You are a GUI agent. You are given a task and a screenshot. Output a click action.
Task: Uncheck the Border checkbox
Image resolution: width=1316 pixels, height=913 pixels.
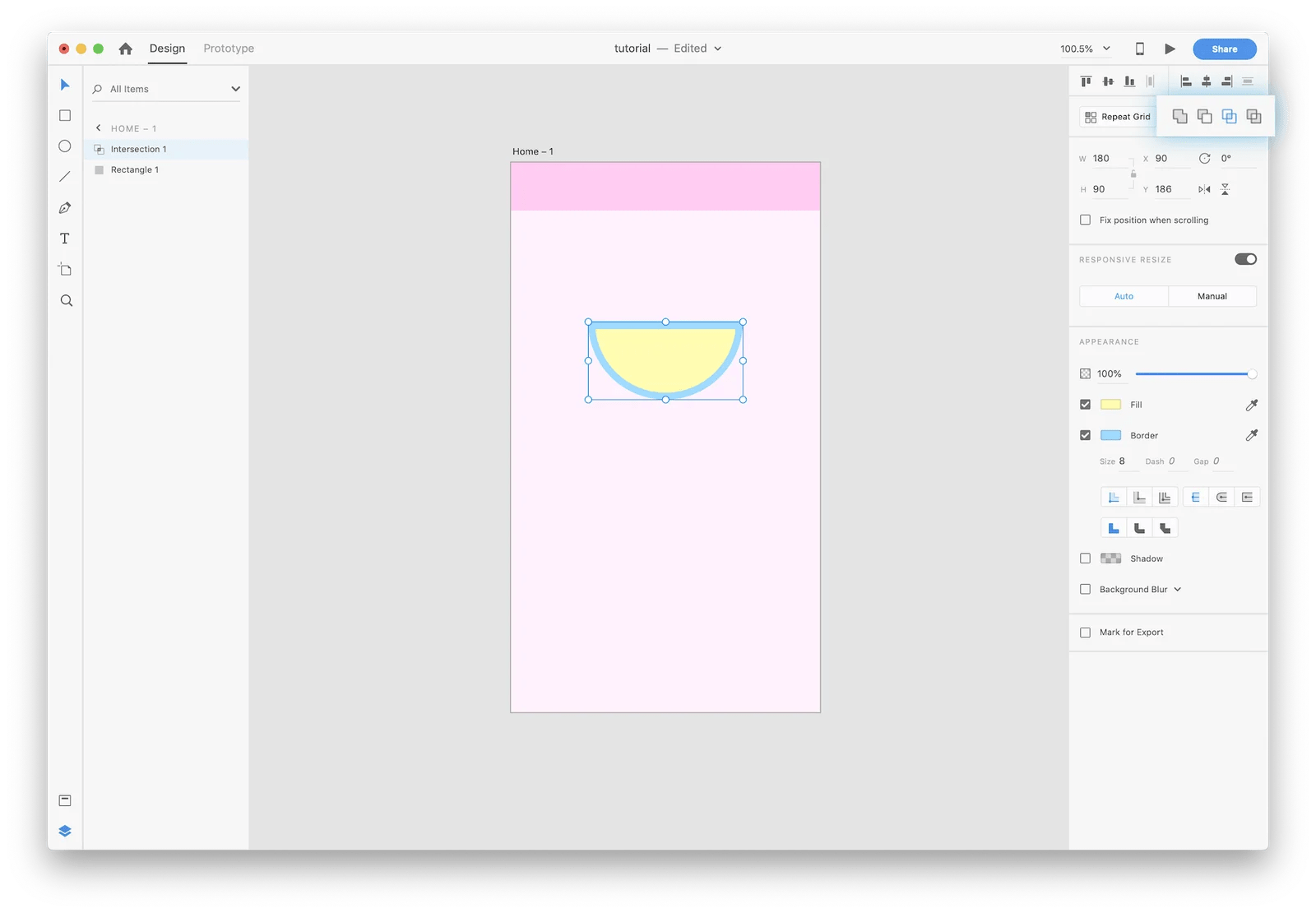click(x=1086, y=435)
